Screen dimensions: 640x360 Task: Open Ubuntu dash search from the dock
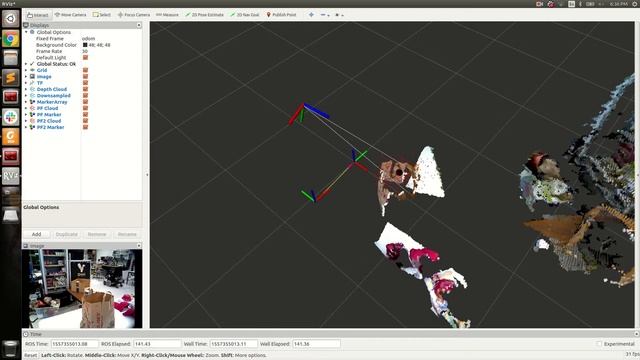pos(11,19)
